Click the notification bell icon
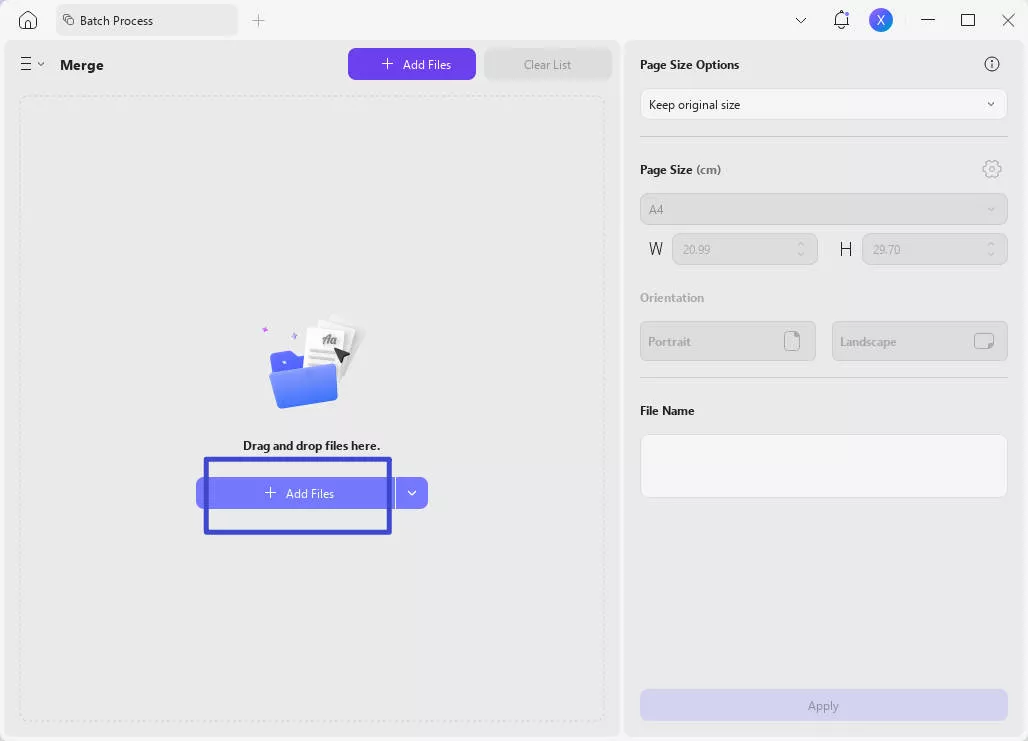This screenshot has height=741, width=1028. [841, 19]
